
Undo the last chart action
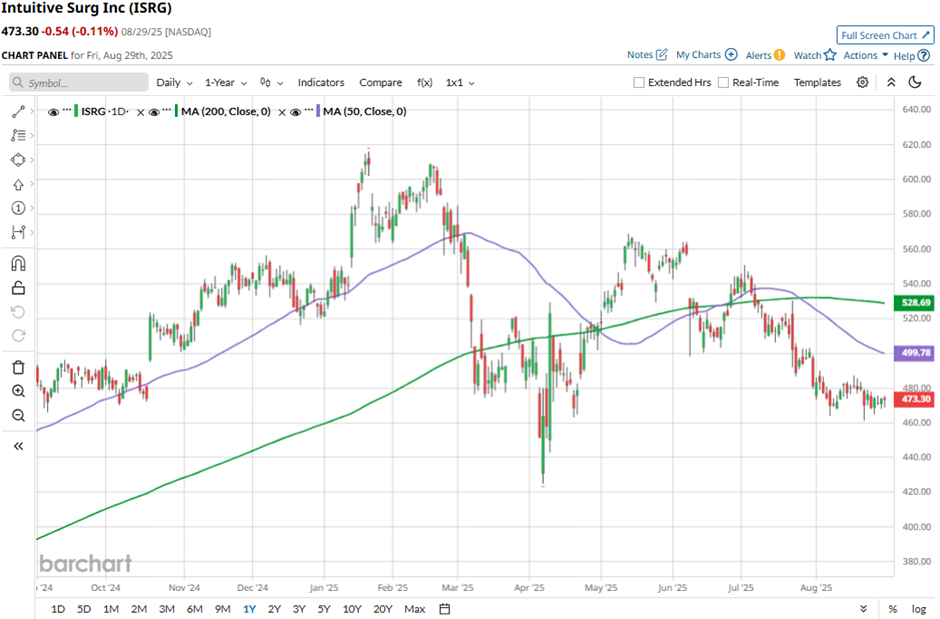tap(18, 312)
